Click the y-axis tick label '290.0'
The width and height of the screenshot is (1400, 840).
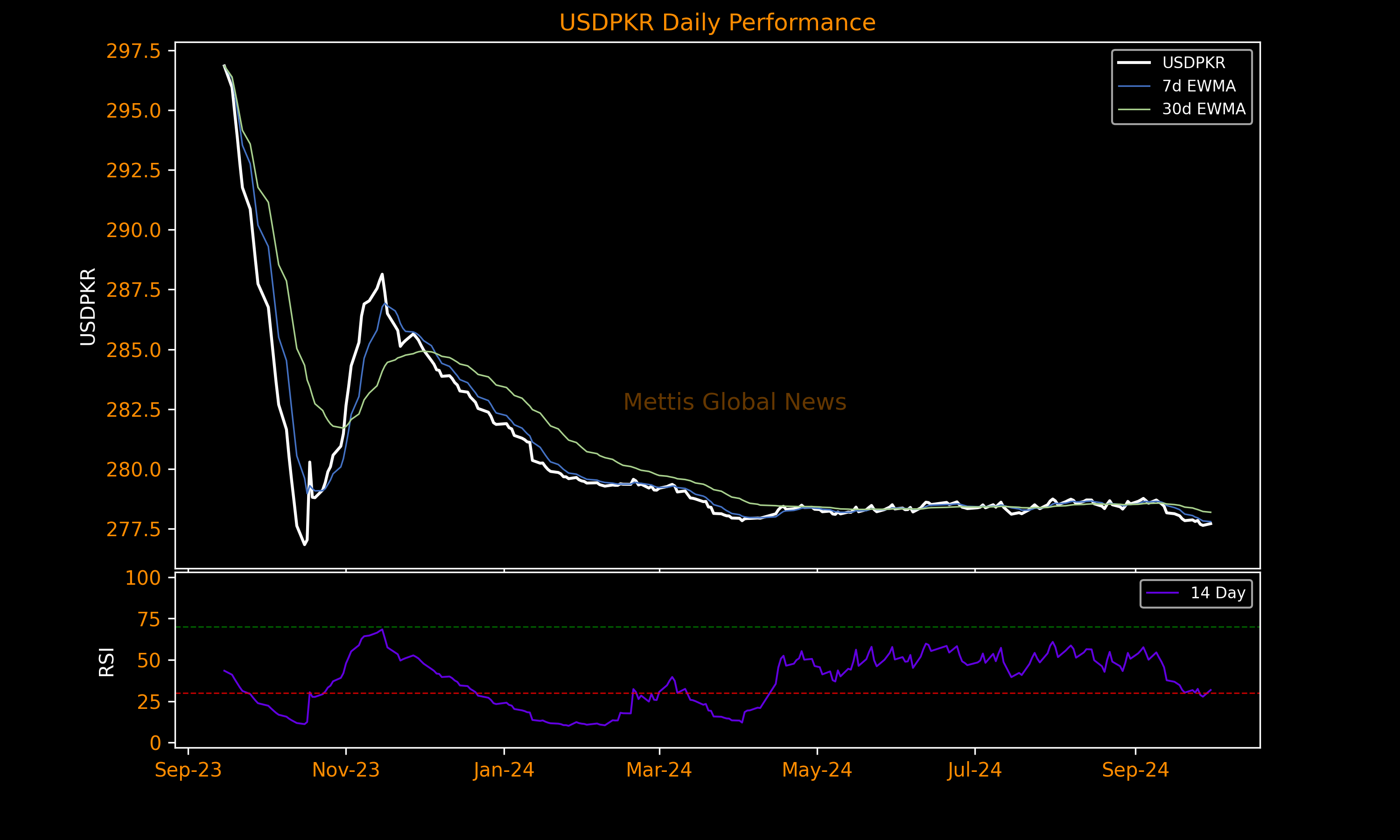pyautogui.click(x=133, y=231)
